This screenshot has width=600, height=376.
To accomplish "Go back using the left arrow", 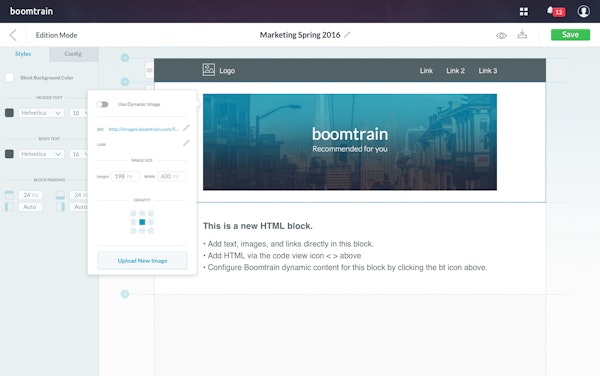I will click(x=13, y=35).
